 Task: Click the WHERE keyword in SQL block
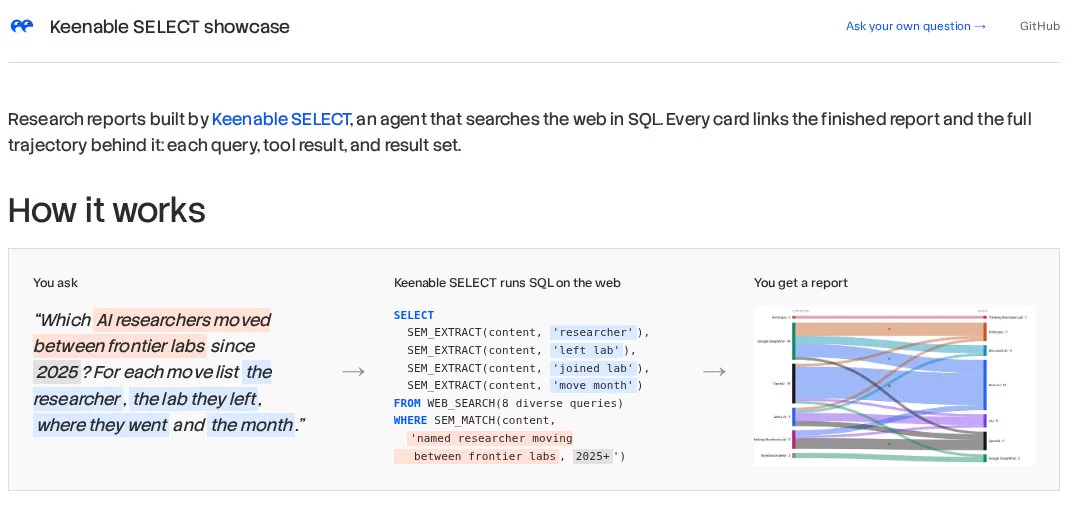(x=410, y=421)
